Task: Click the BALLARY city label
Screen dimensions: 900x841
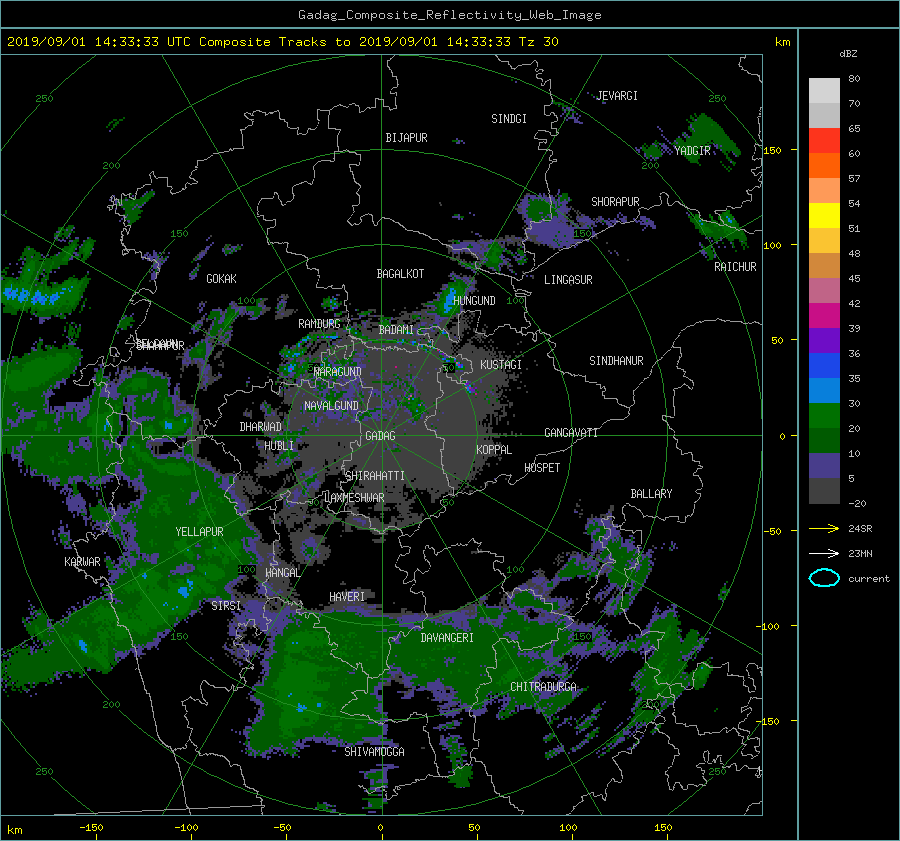Action: (651, 494)
